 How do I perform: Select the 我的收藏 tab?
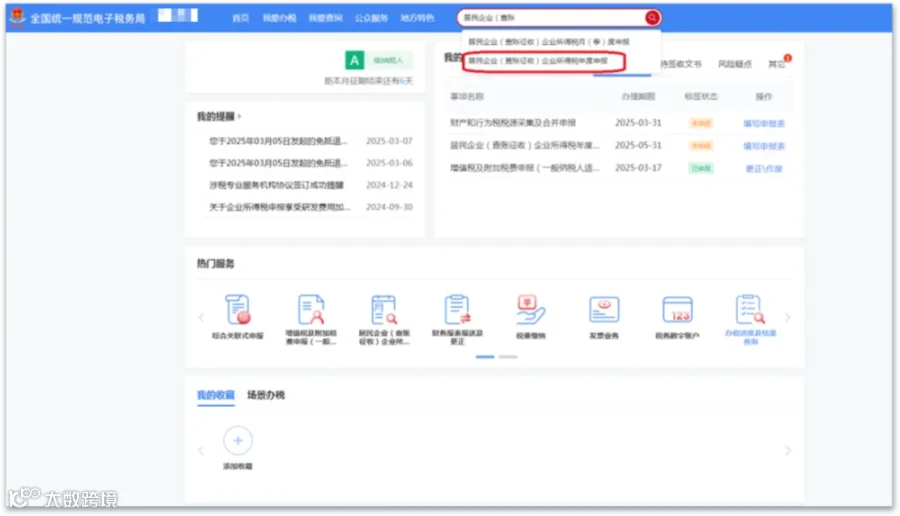[216, 395]
